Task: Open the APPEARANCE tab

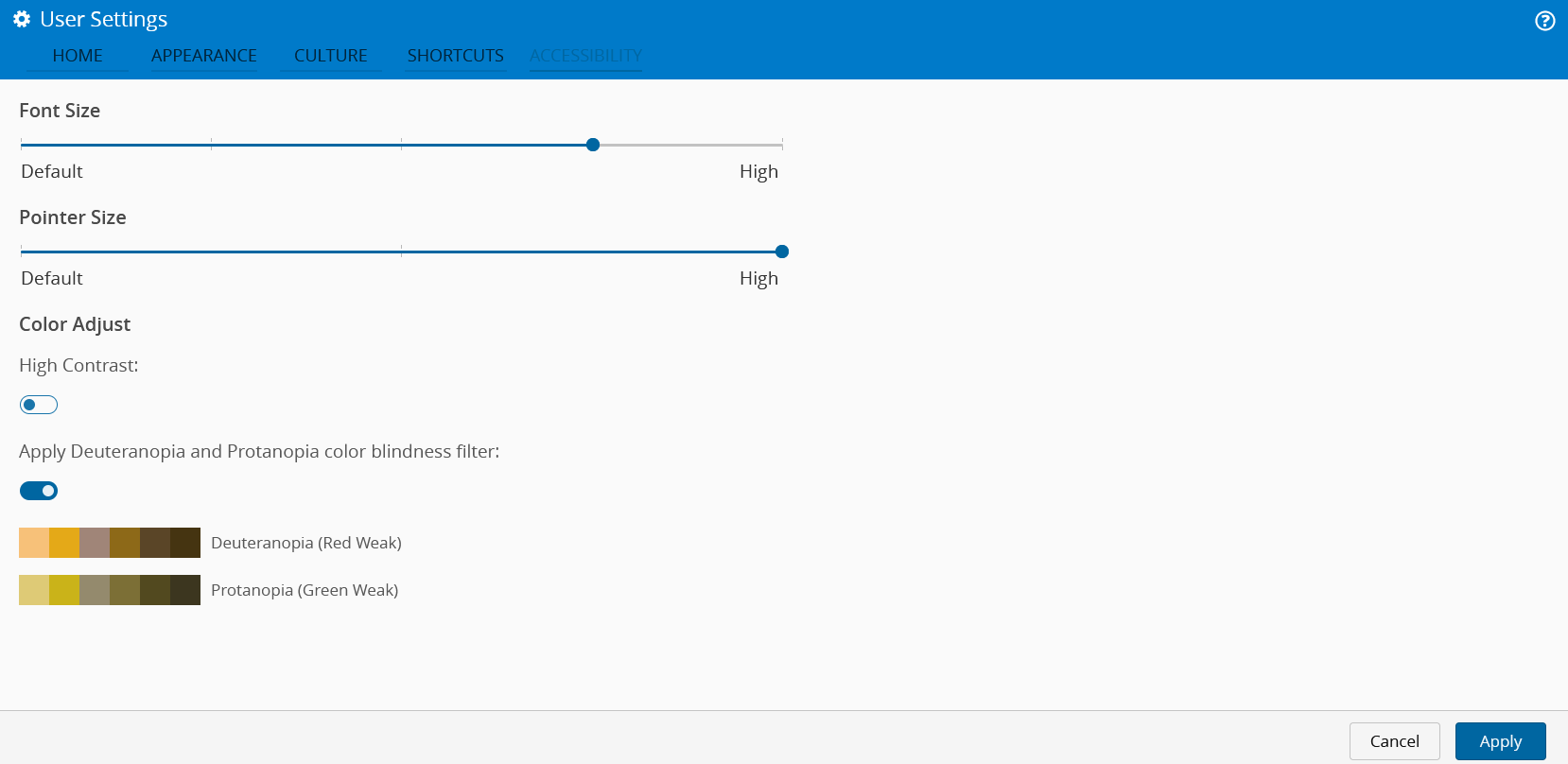Action: [204, 56]
